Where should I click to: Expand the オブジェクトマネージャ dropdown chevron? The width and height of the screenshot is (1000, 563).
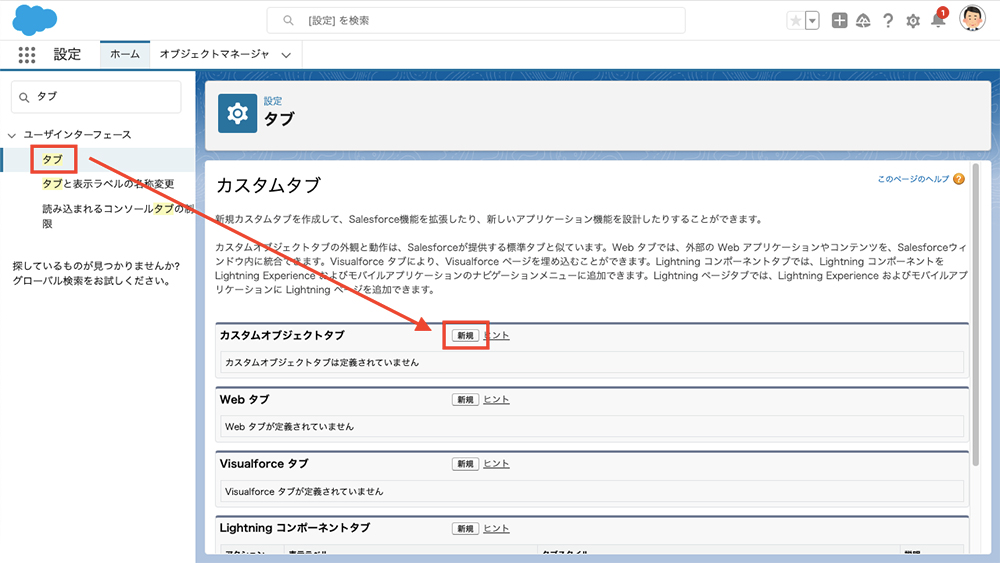point(286,55)
